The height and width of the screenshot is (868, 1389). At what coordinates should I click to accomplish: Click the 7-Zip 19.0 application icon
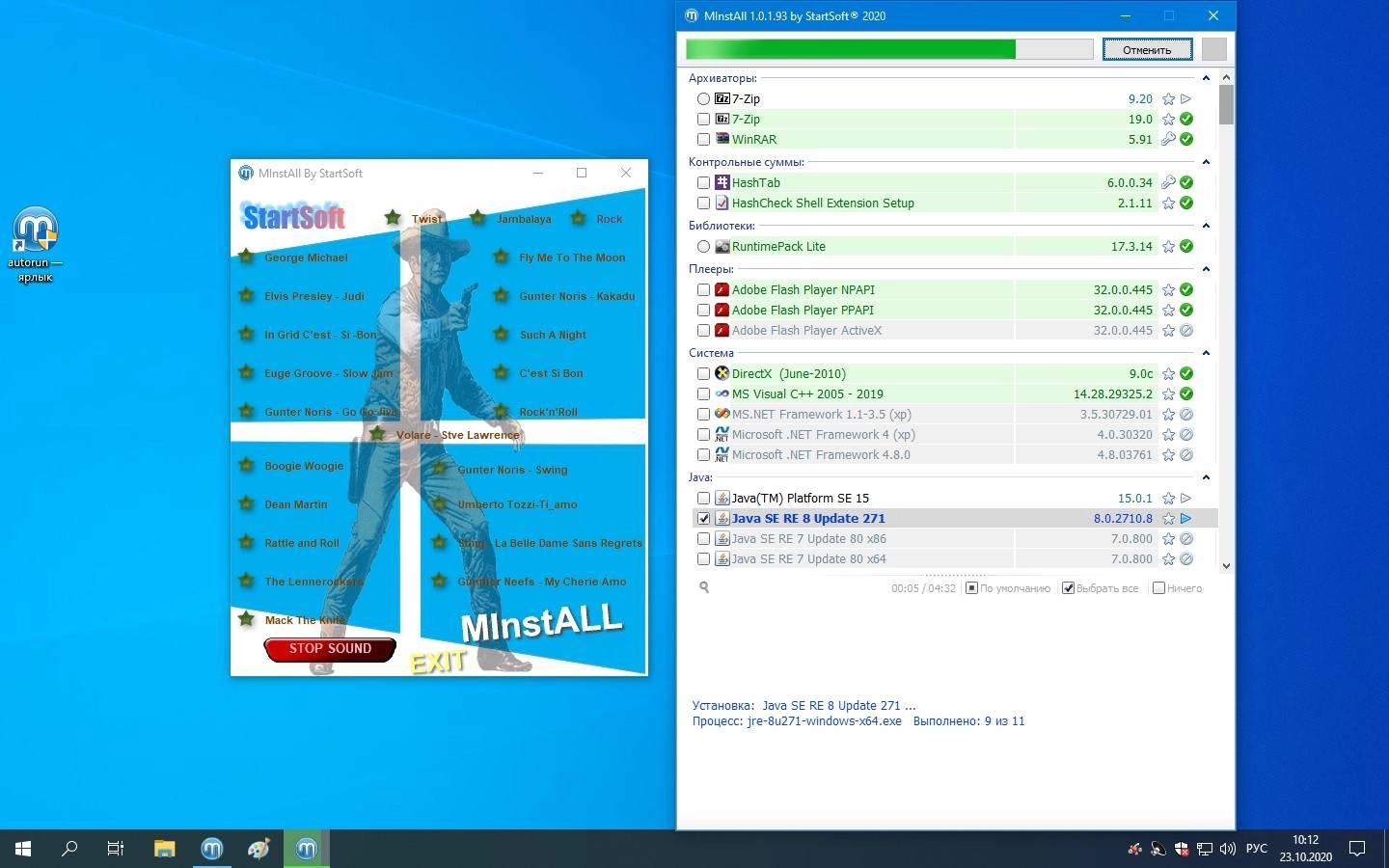(722, 119)
